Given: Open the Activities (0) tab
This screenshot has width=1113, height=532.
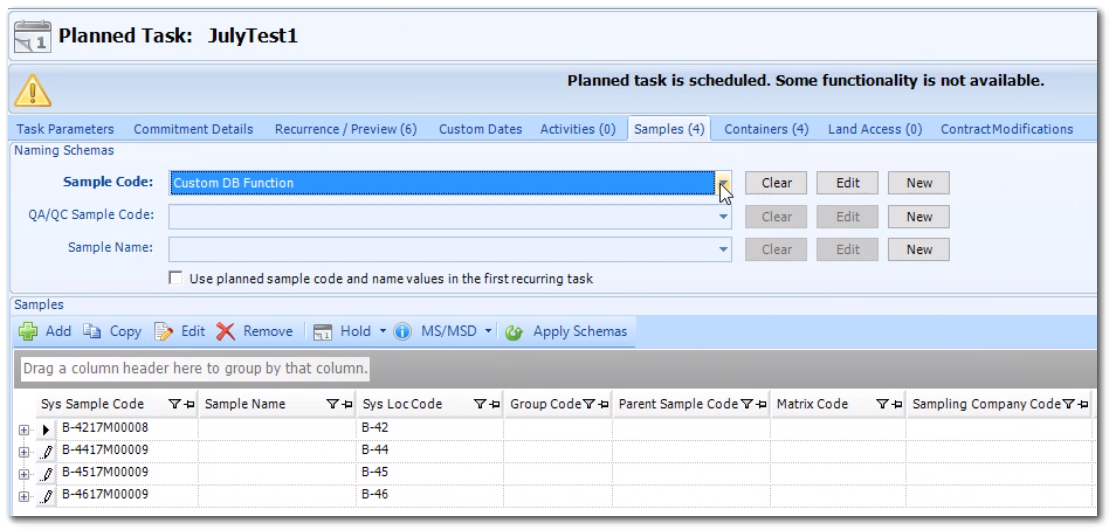Looking at the screenshot, I should pyautogui.click(x=578, y=129).
